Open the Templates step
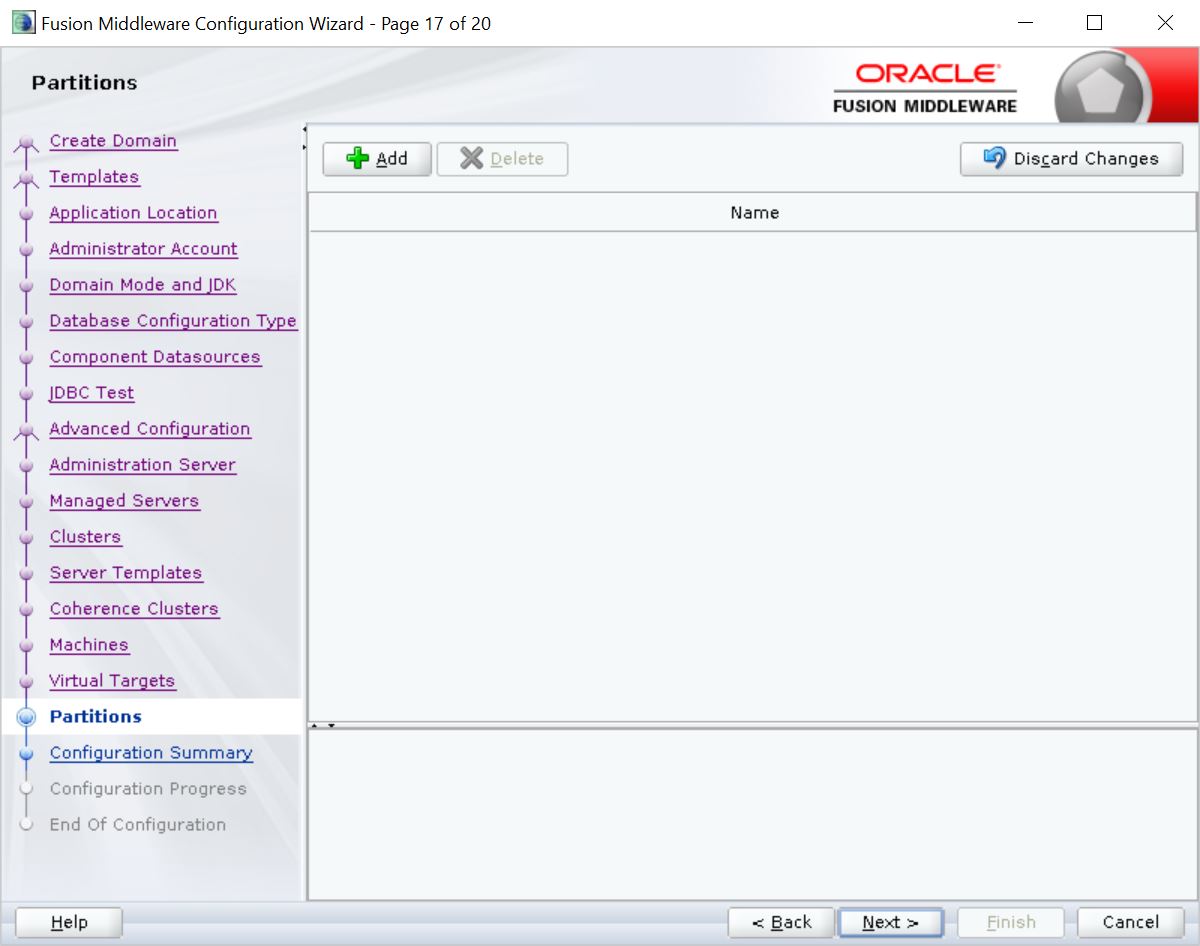The height and width of the screenshot is (946, 1200). pos(94,177)
